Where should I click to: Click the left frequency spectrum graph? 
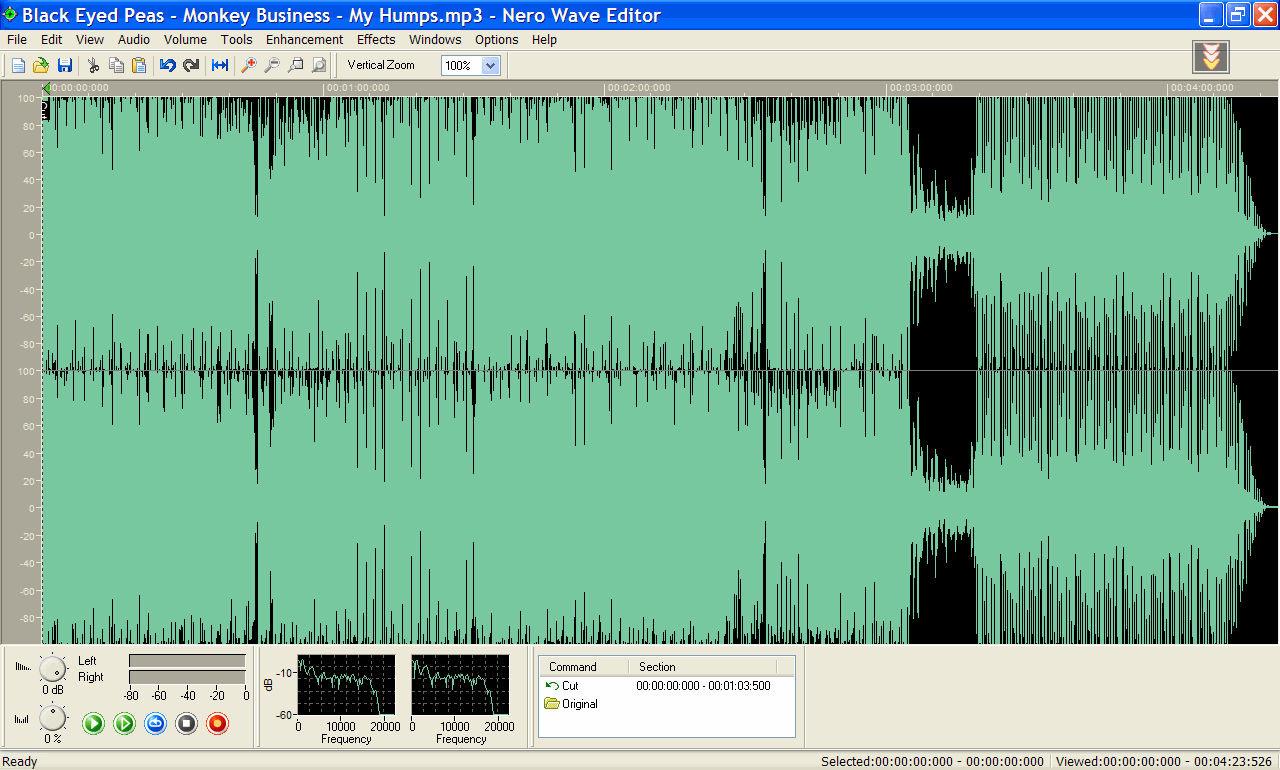click(347, 685)
